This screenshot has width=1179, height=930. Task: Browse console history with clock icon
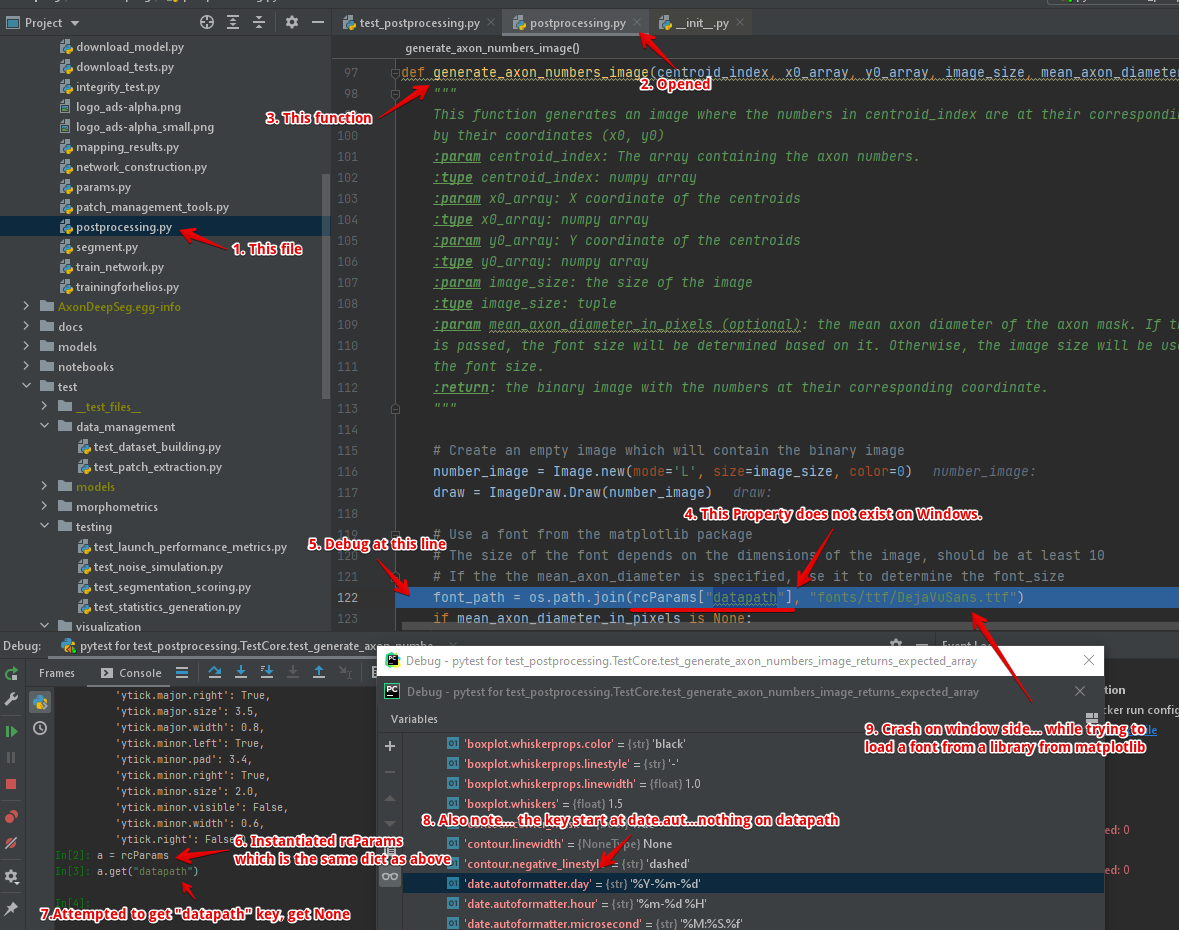point(40,729)
